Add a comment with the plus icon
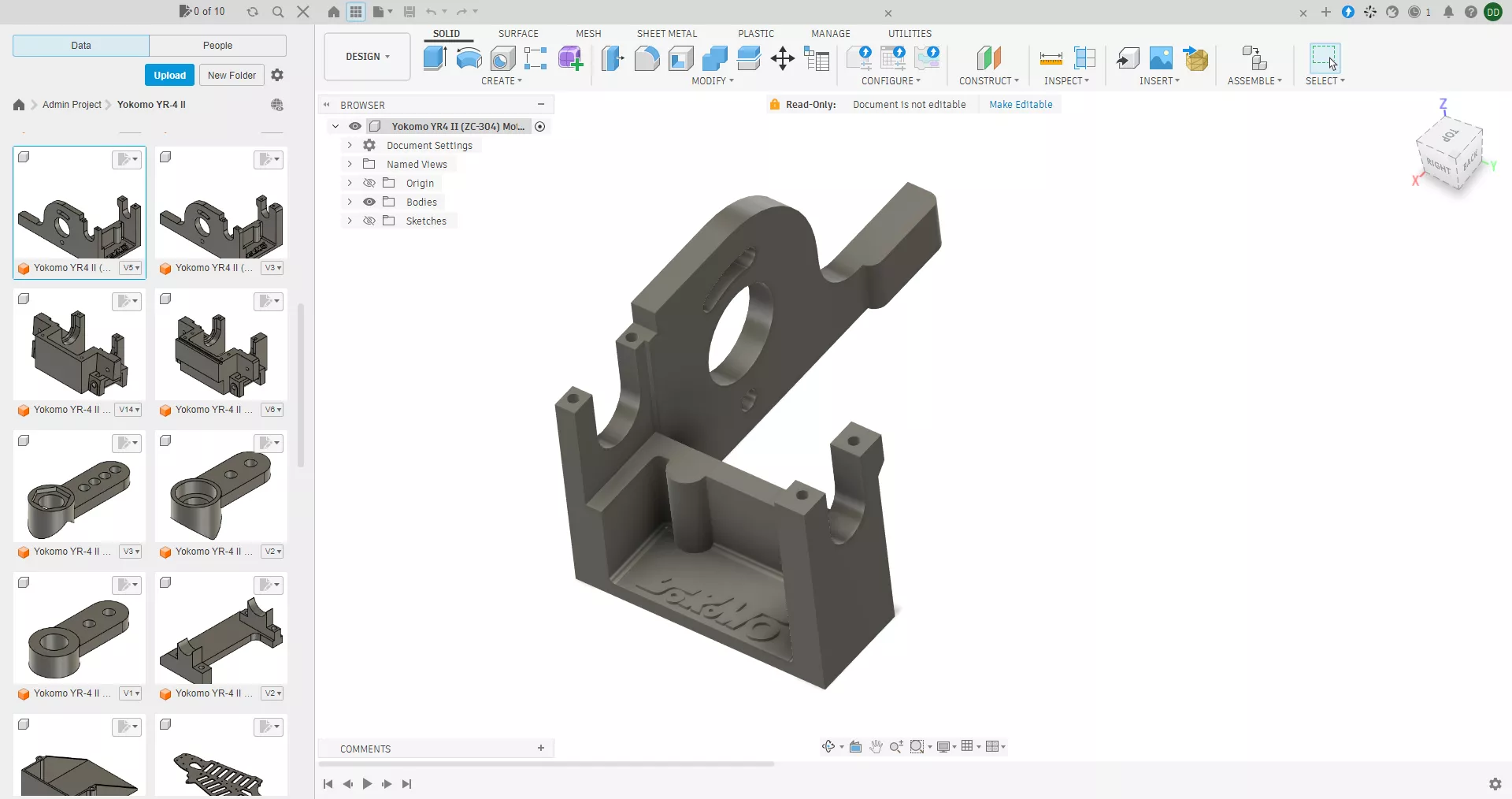 click(x=541, y=749)
